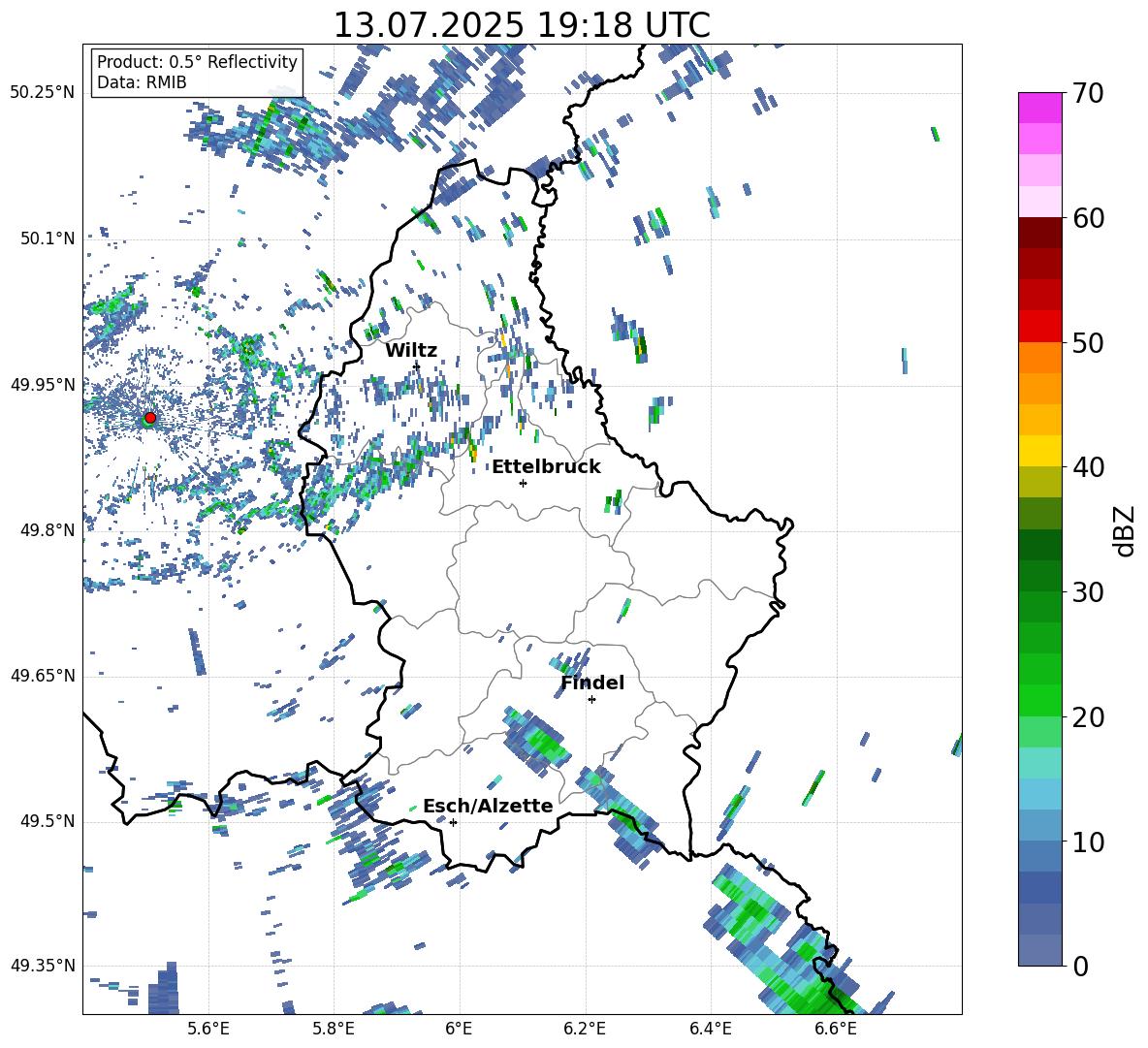The image size is (1148, 1048).
Task: Click the 6.4°E longitude label
Action: [x=710, y=1029]
